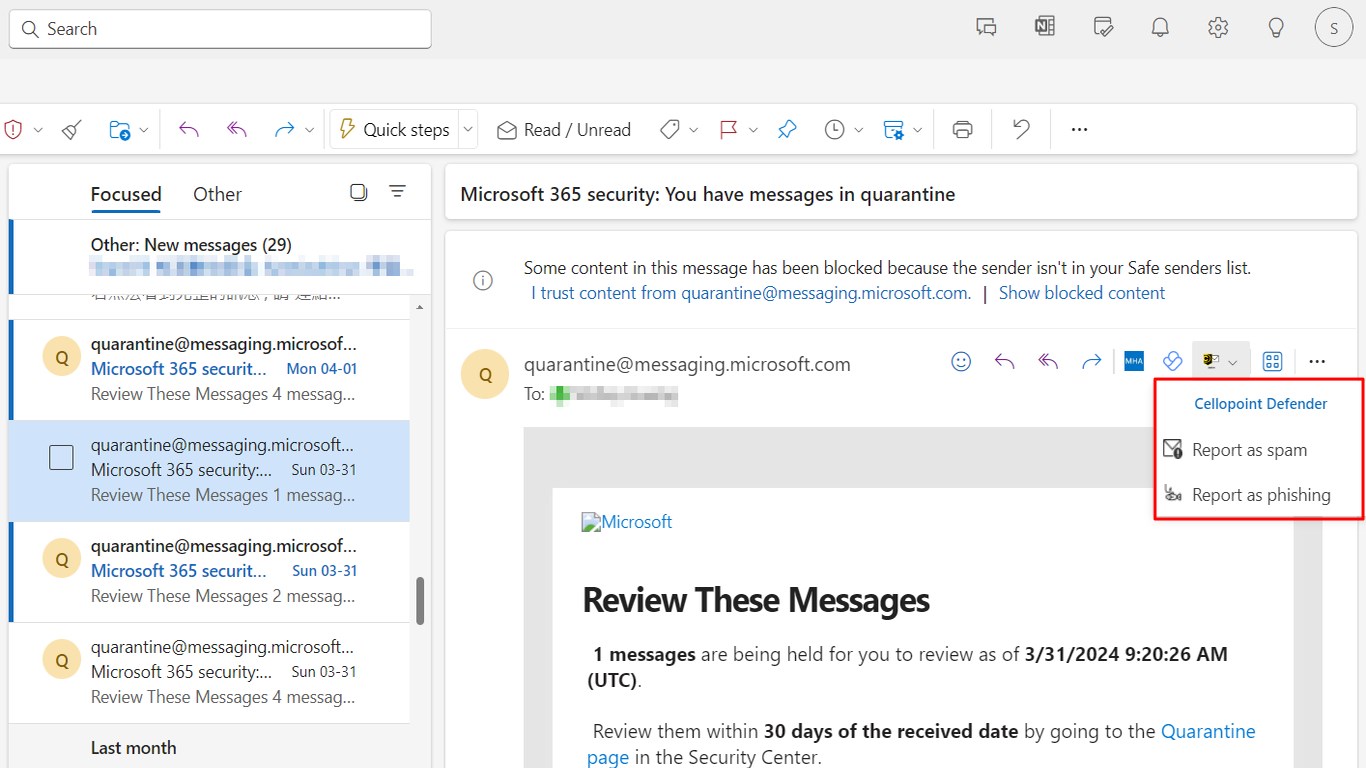The height and width of the screenshot is (768, 1366).
Task: Expand the Quick steps dropdown arrow
Action: click(468, 130)
